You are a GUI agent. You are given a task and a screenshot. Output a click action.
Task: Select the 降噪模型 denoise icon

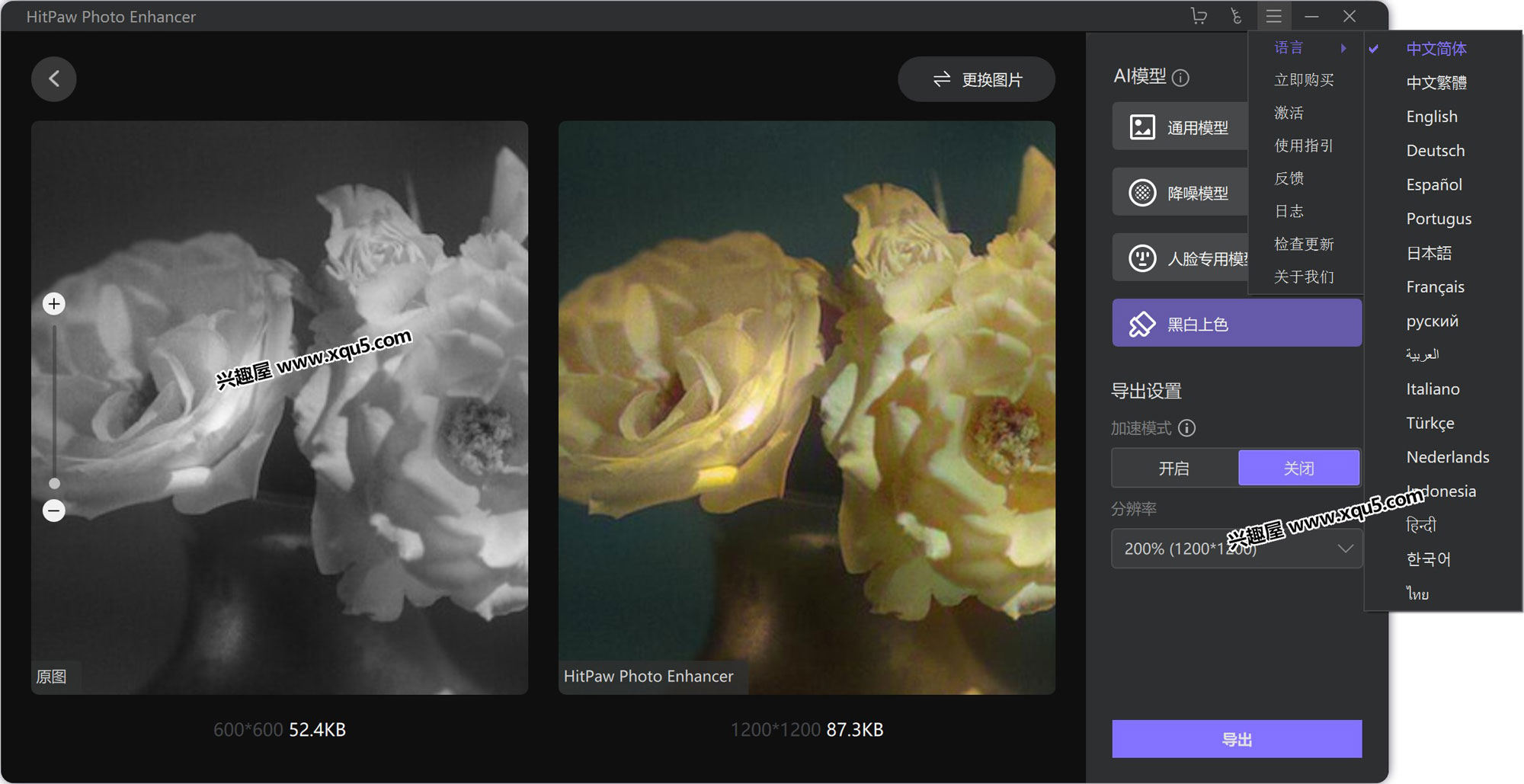point(1142,193)
